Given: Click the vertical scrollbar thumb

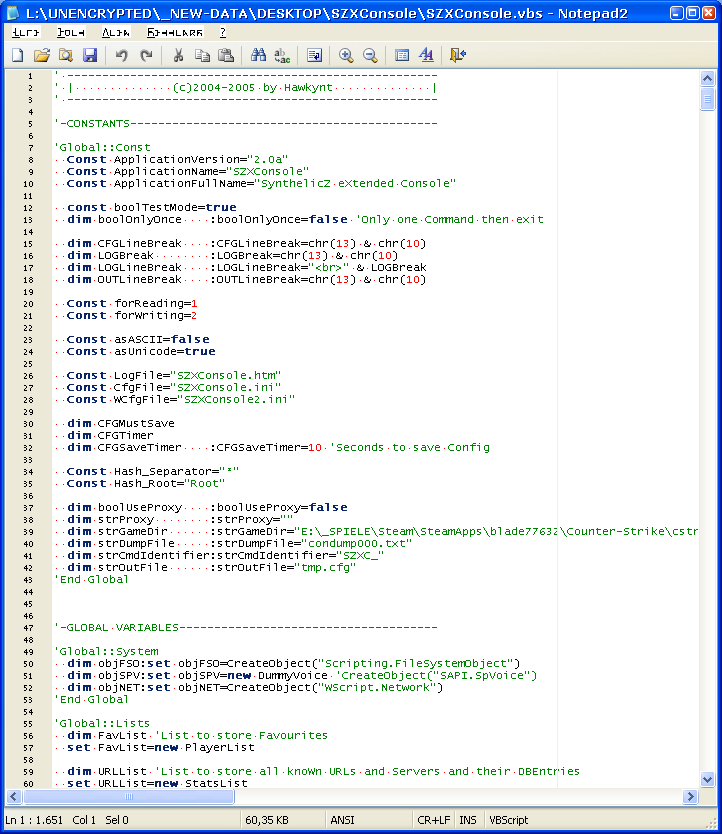Looking at the screenshot, I should click(x=707, y=99).
